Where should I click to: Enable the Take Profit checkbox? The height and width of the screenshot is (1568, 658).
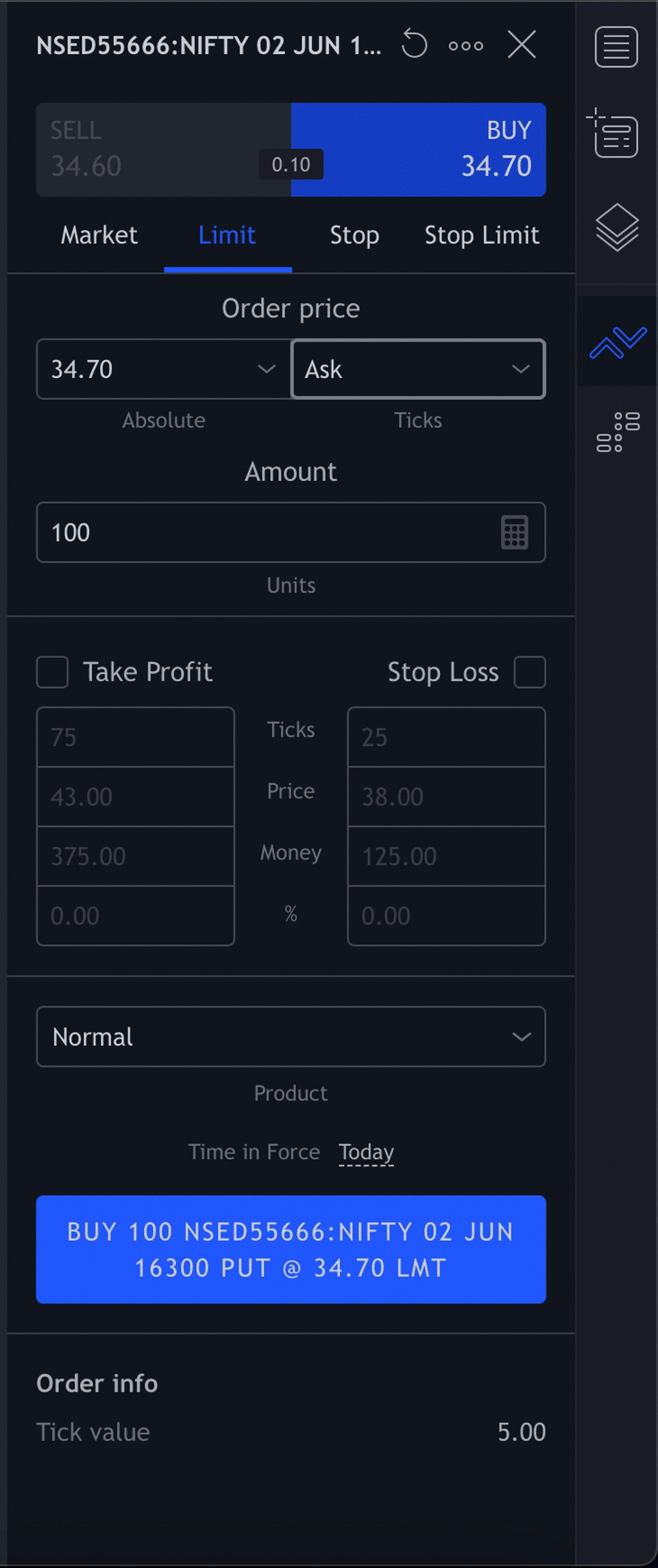52,672
